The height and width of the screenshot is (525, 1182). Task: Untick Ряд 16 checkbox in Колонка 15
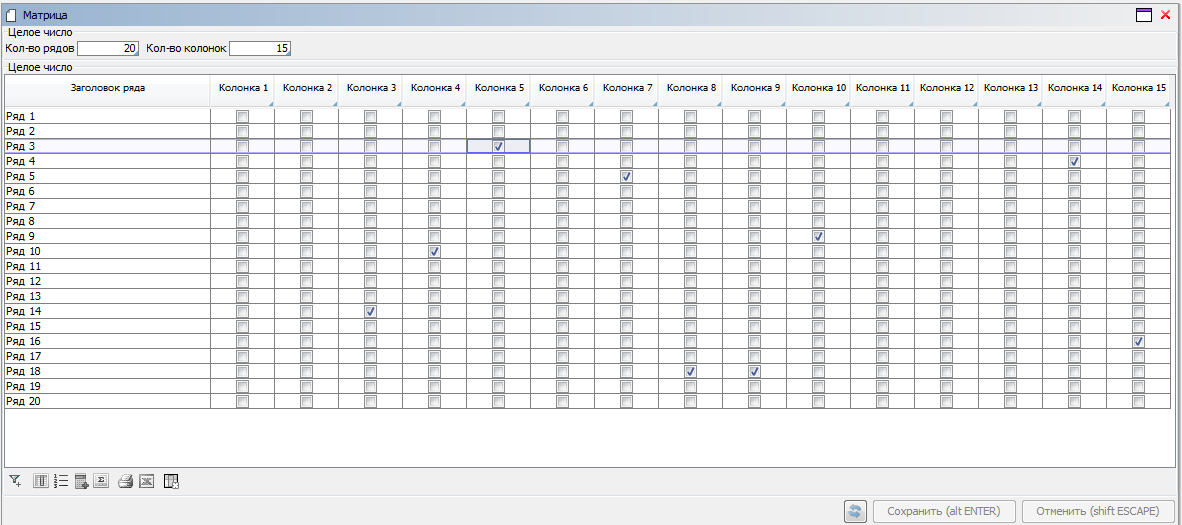(1138, 341)
